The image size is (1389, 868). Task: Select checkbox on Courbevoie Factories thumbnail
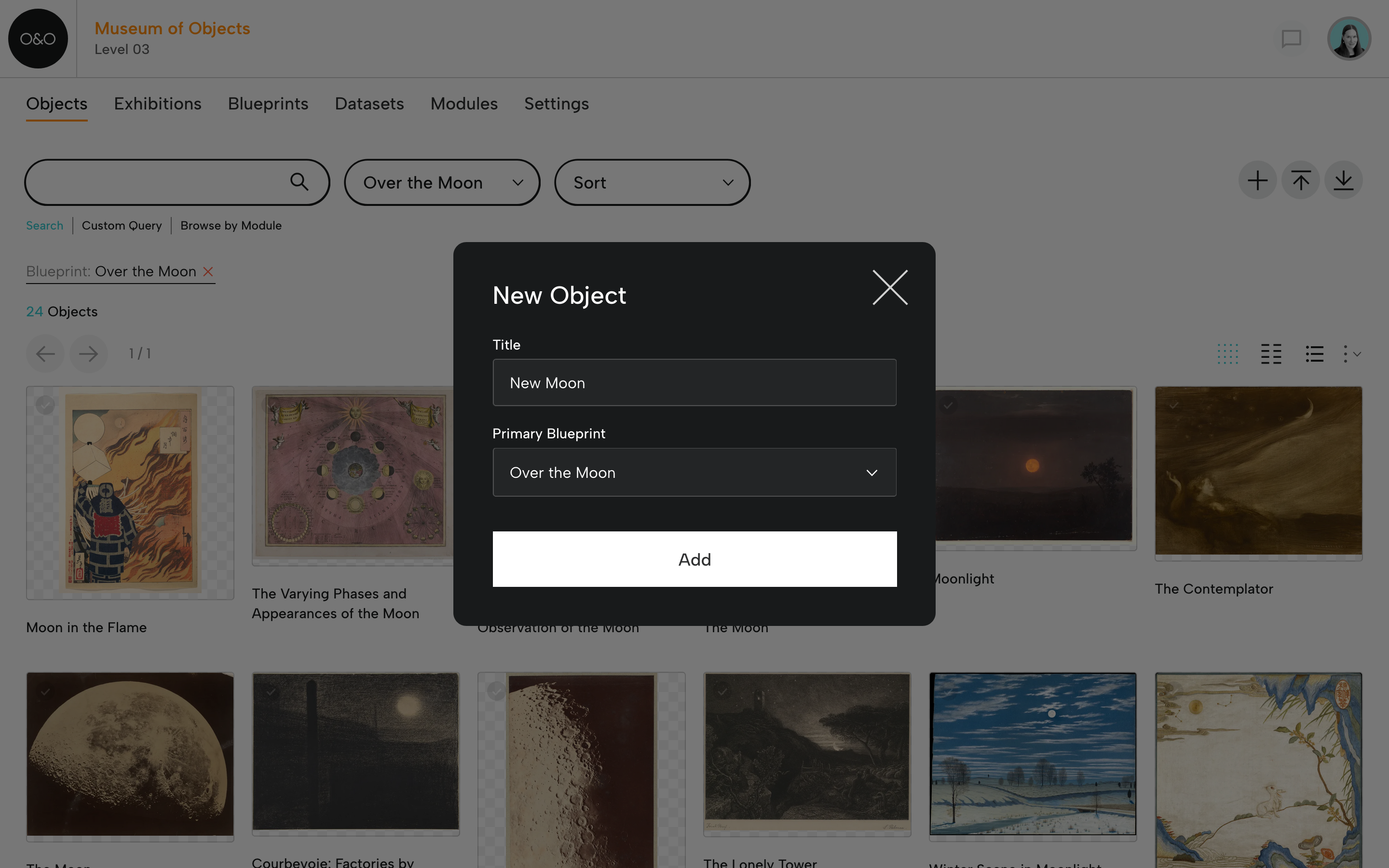[271, 692]
